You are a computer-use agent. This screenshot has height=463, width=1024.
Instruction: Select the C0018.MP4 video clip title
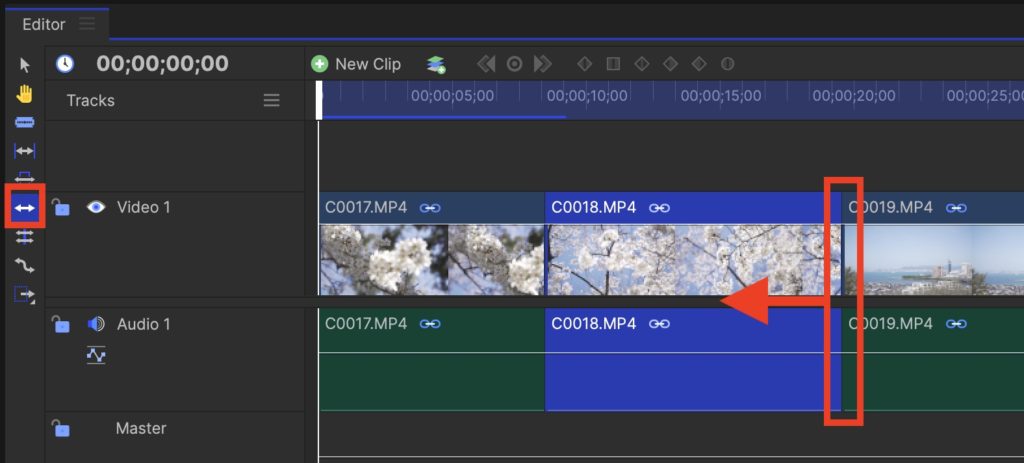593,208
